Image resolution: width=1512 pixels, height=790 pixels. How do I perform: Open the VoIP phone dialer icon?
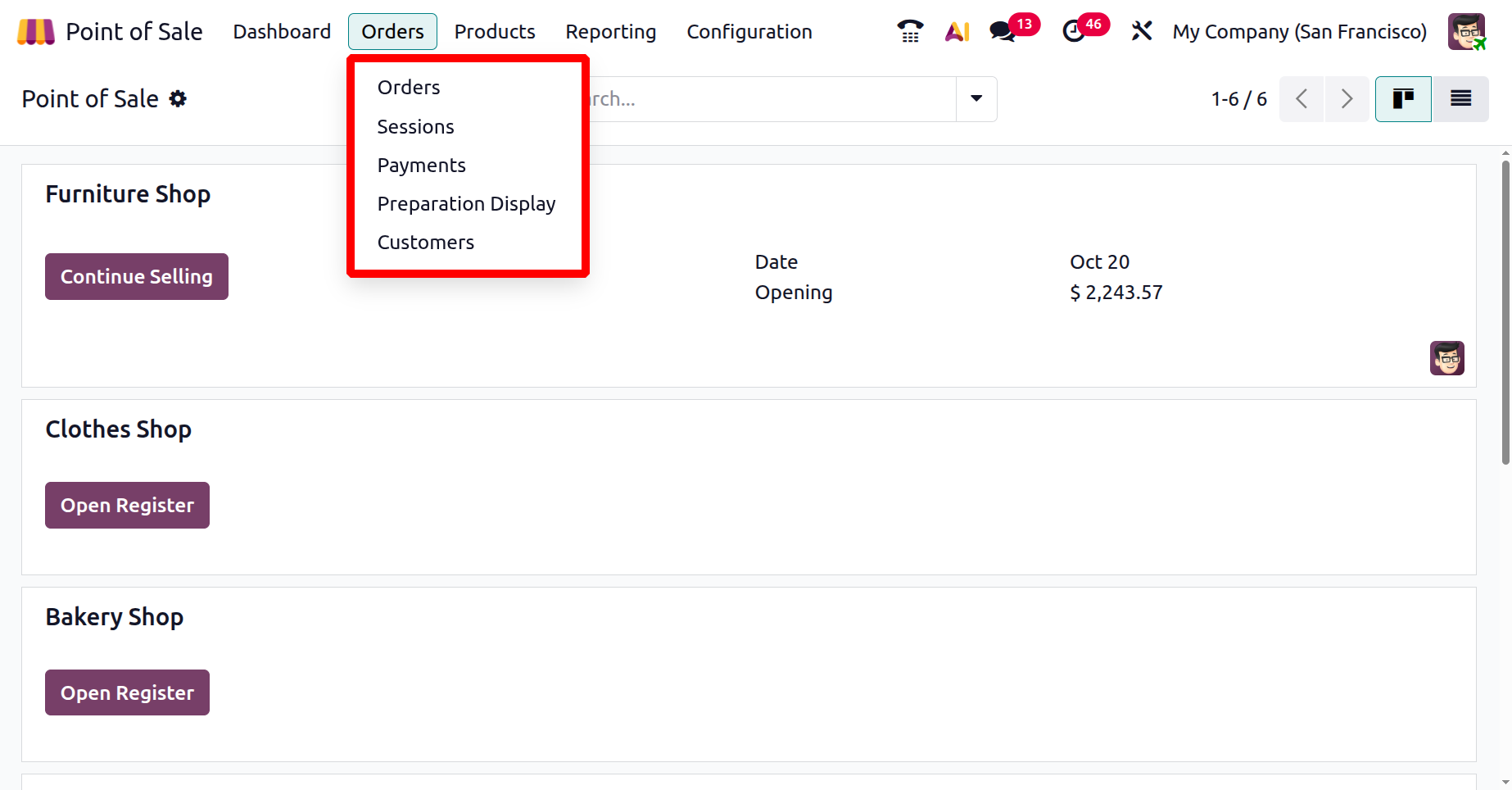910,32
